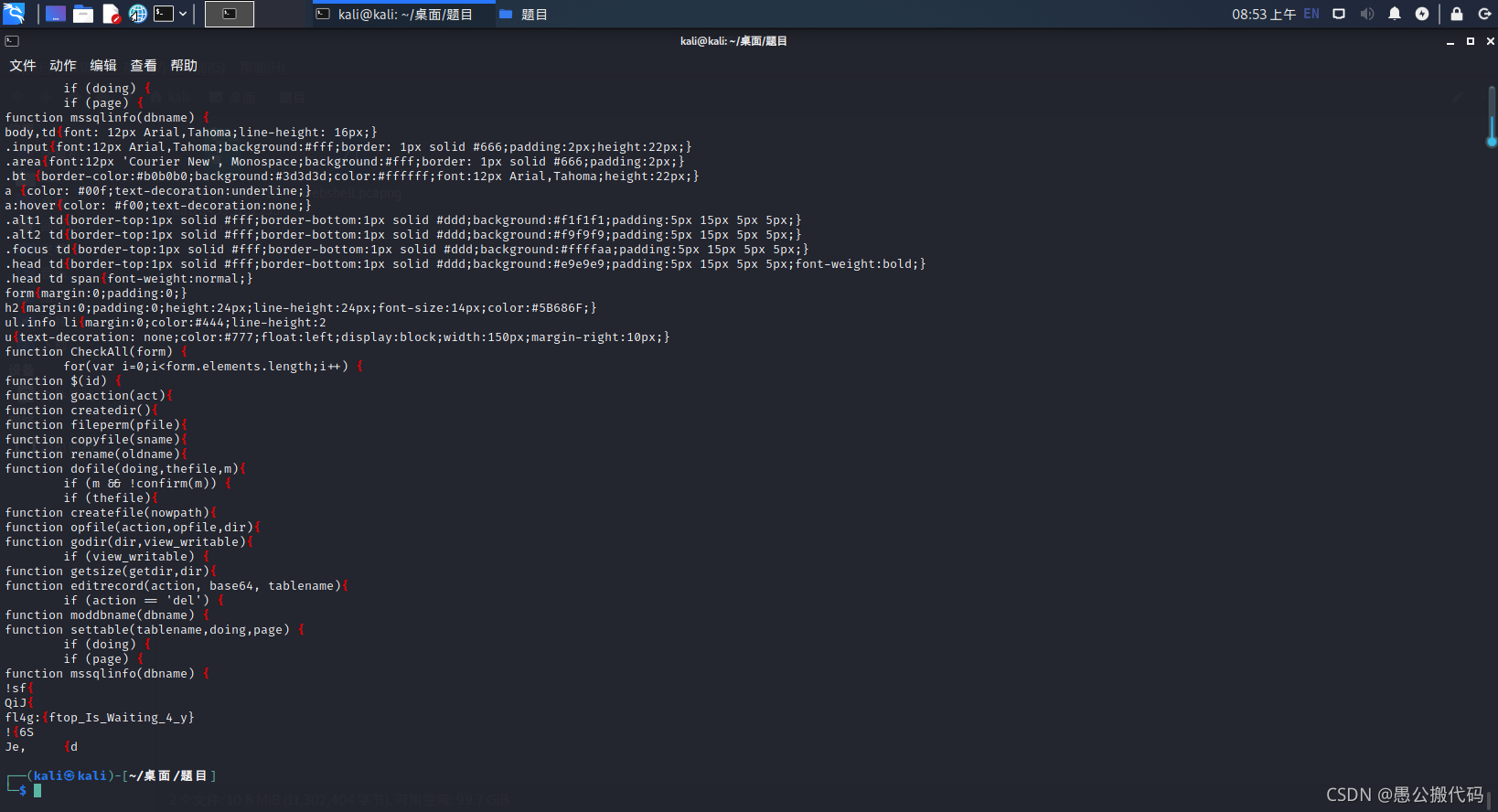Open the 查看 menu
This screenshot has width=1498, height=812.
[x=144, y=66]
